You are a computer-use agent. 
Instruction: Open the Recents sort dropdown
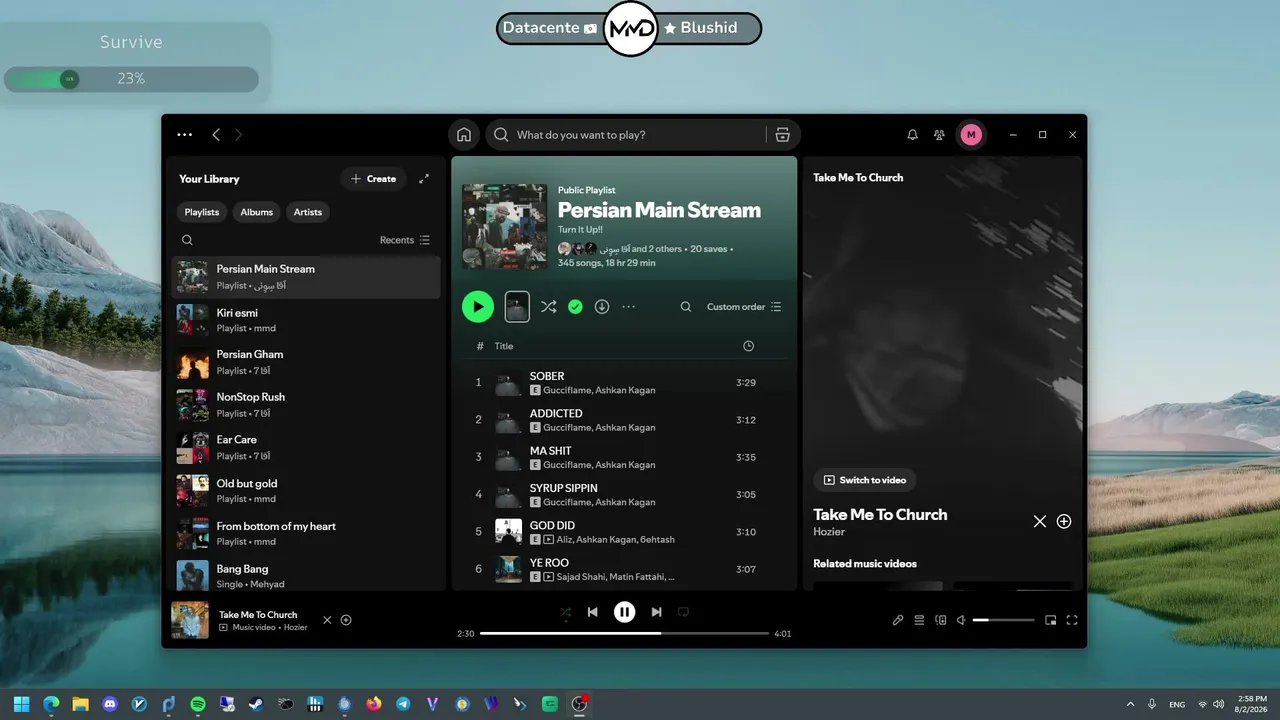point(405,240)
